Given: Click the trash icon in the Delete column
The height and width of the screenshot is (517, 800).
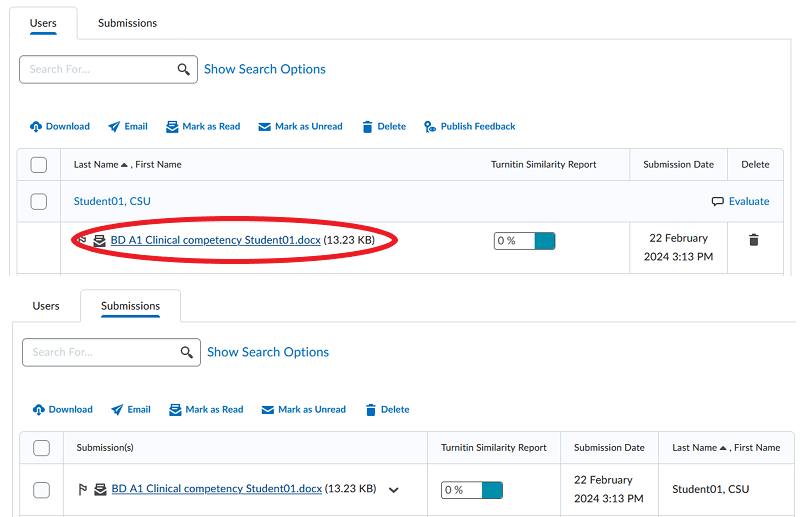Looking at the screenshot, I should [754, 240].
